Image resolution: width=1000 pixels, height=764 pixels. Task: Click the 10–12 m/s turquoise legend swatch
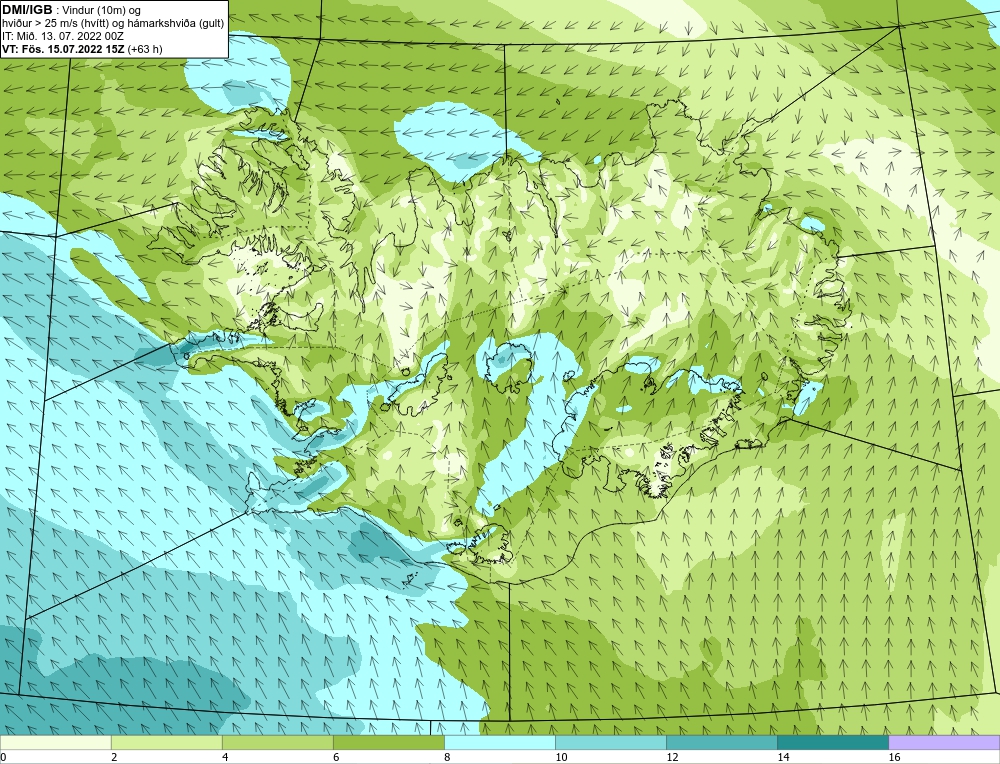[x=611, y=743]
